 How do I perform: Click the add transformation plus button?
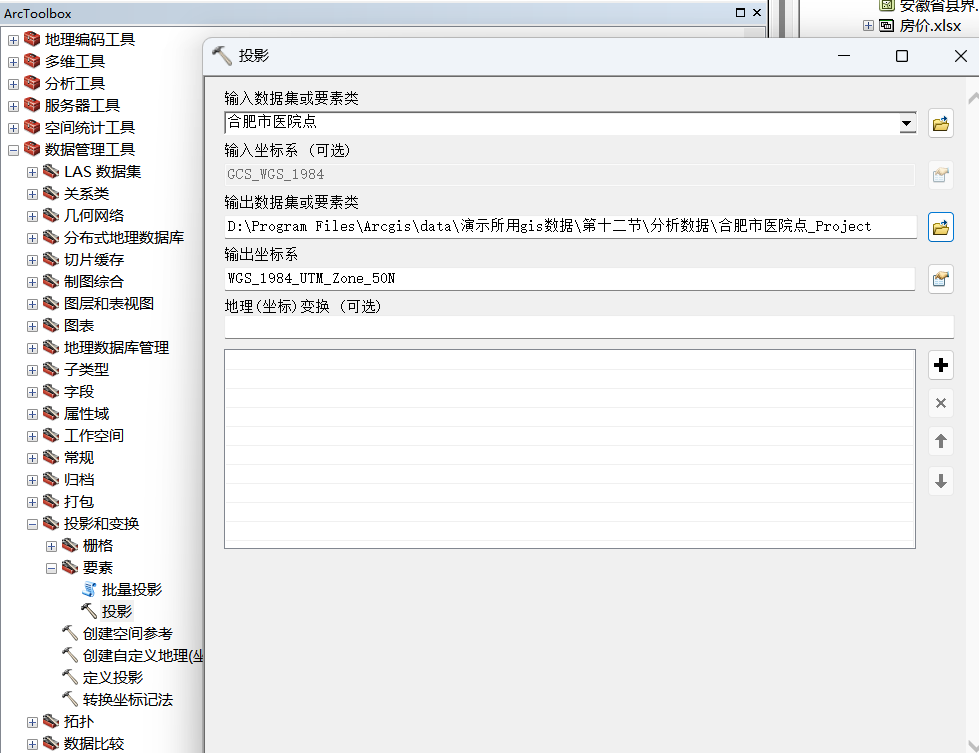click(x=940, y=365)
